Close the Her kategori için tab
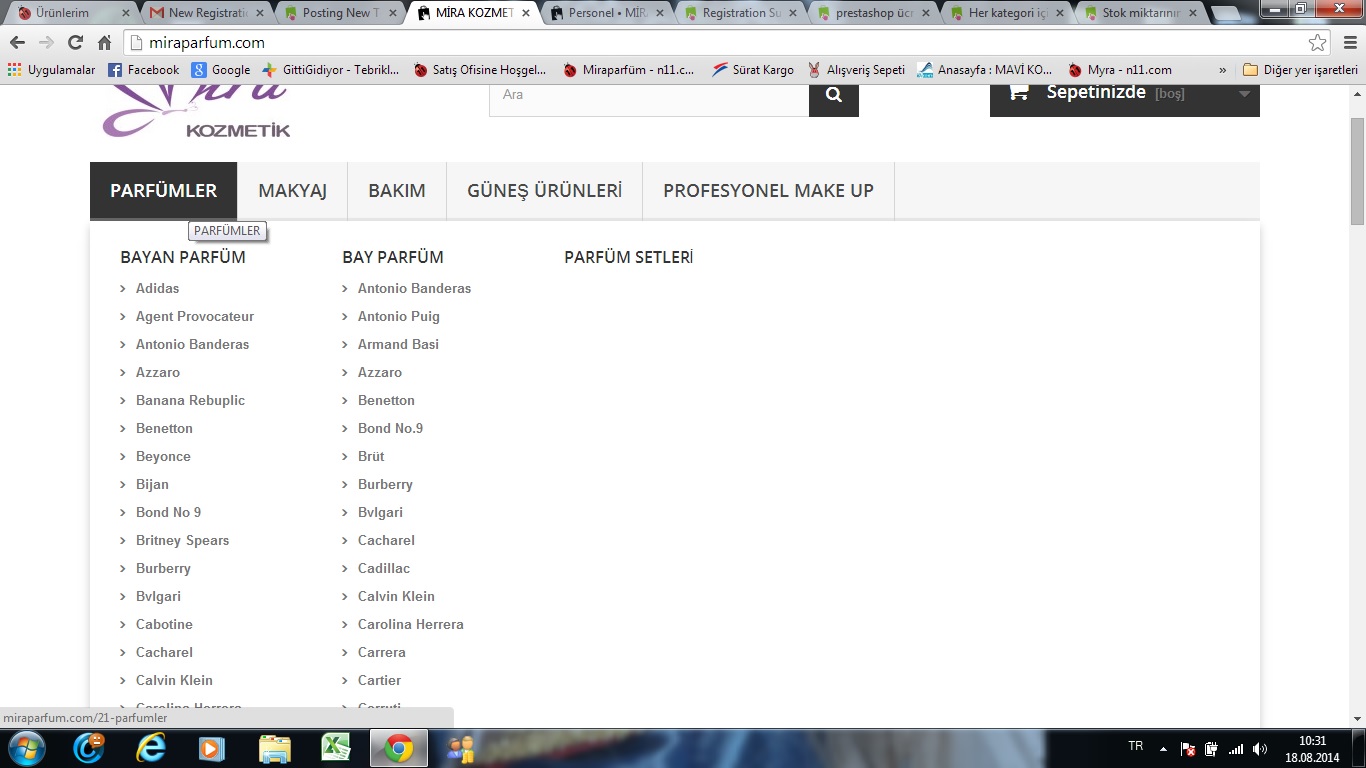Image resolution: width=1366 pixels, height=768 pixels. pyautogui.click(x=1059, y=13)
